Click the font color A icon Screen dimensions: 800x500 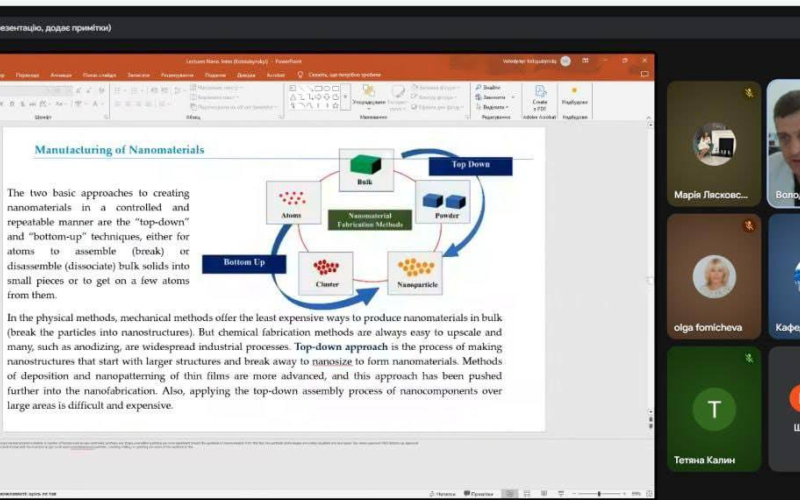point(95,104)
